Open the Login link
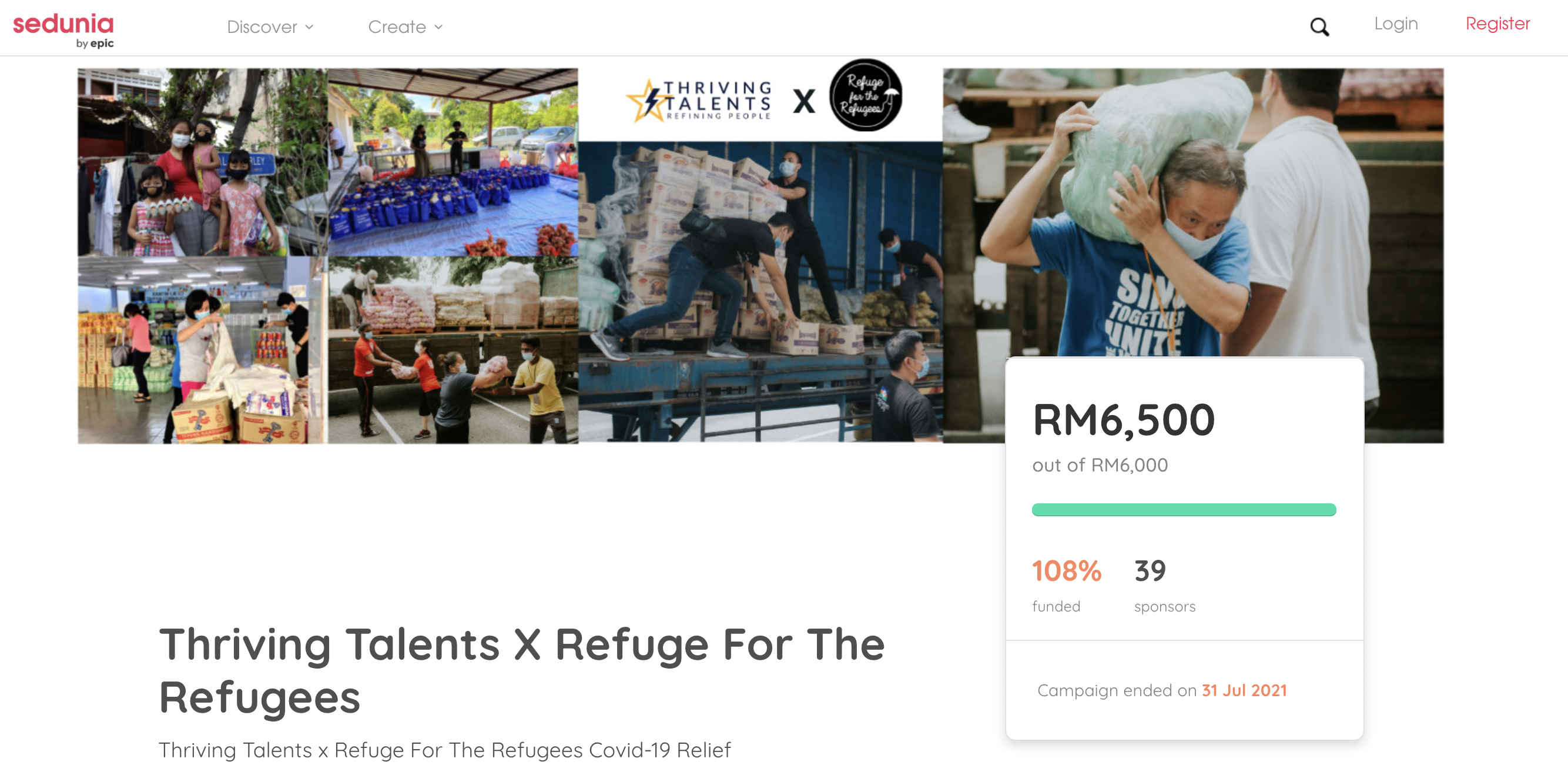Viewport: 1568px width, 775px height. [1396, 24]
